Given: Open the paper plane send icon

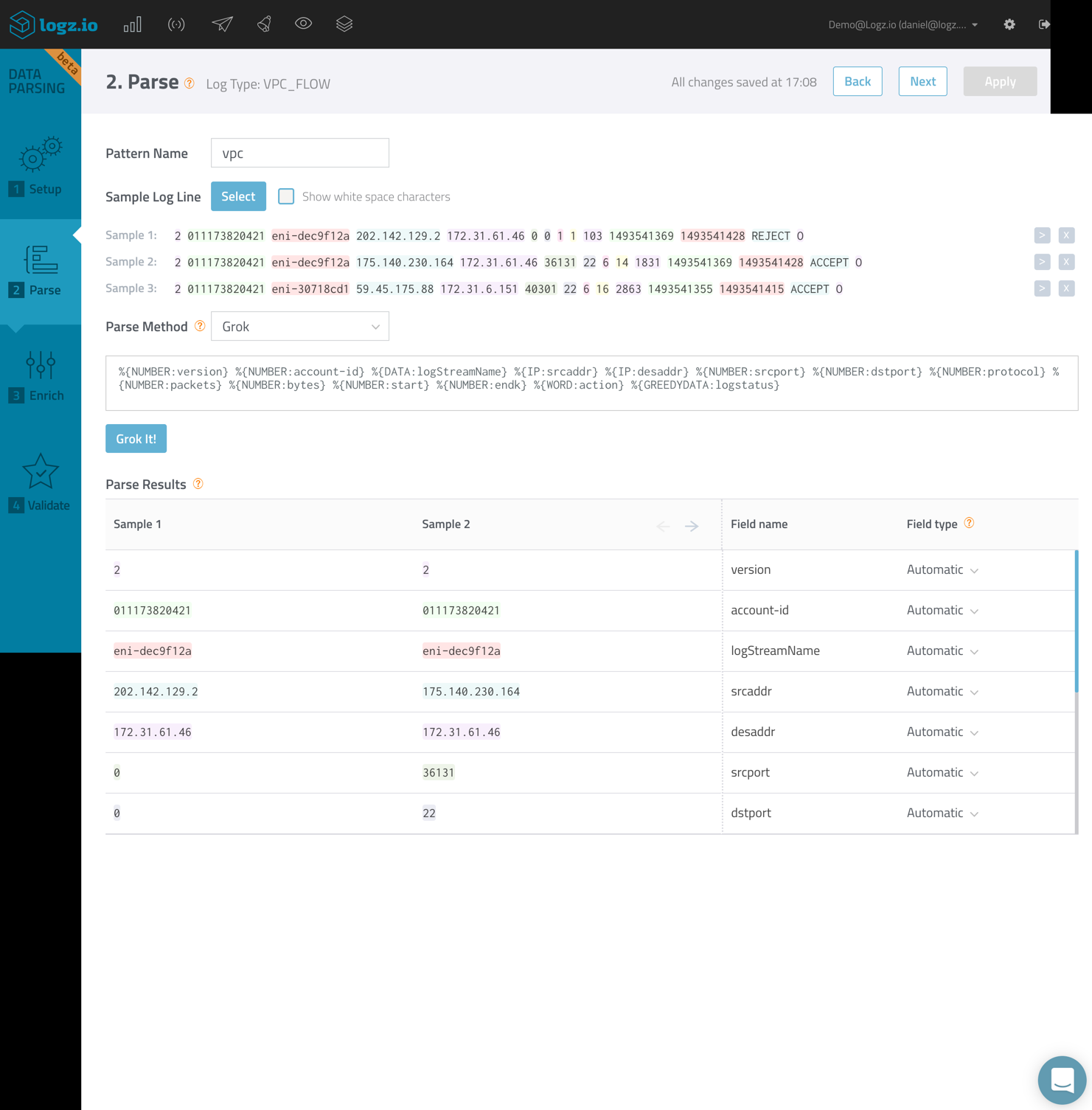Looking at the screenshot, I should click(x=222, y=24).
